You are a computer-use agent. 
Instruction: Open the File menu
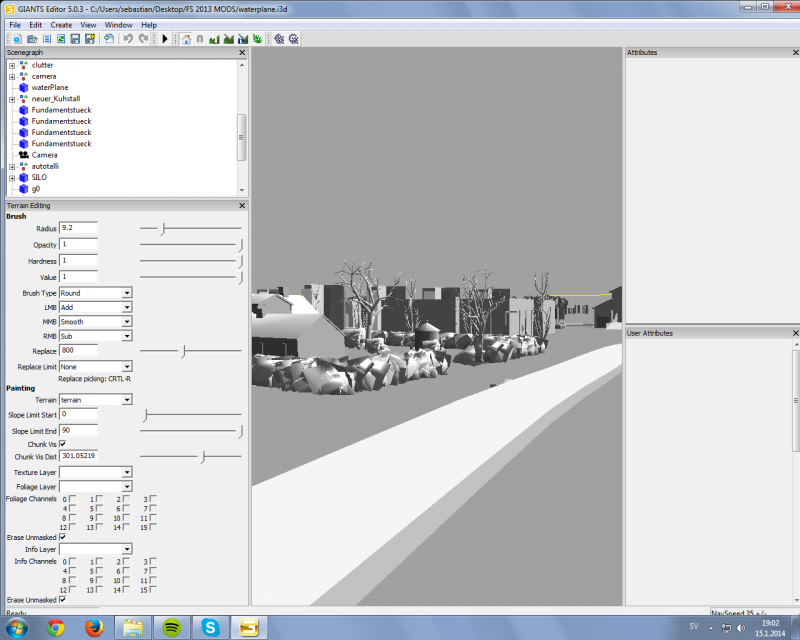pyautogui.click(x=15, y=25)
